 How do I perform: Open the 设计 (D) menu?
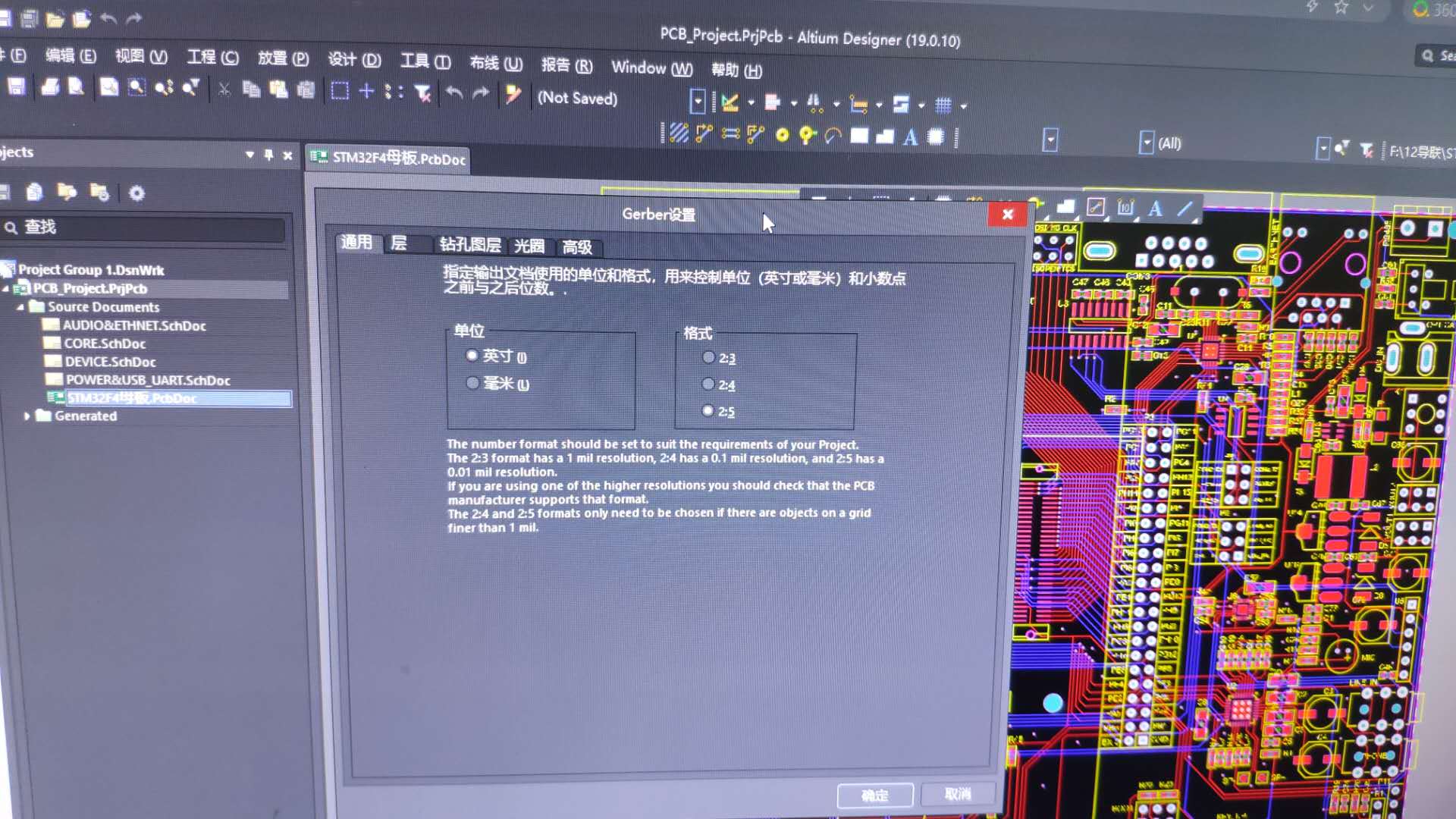pyautogui.click(x=354, y=60)
